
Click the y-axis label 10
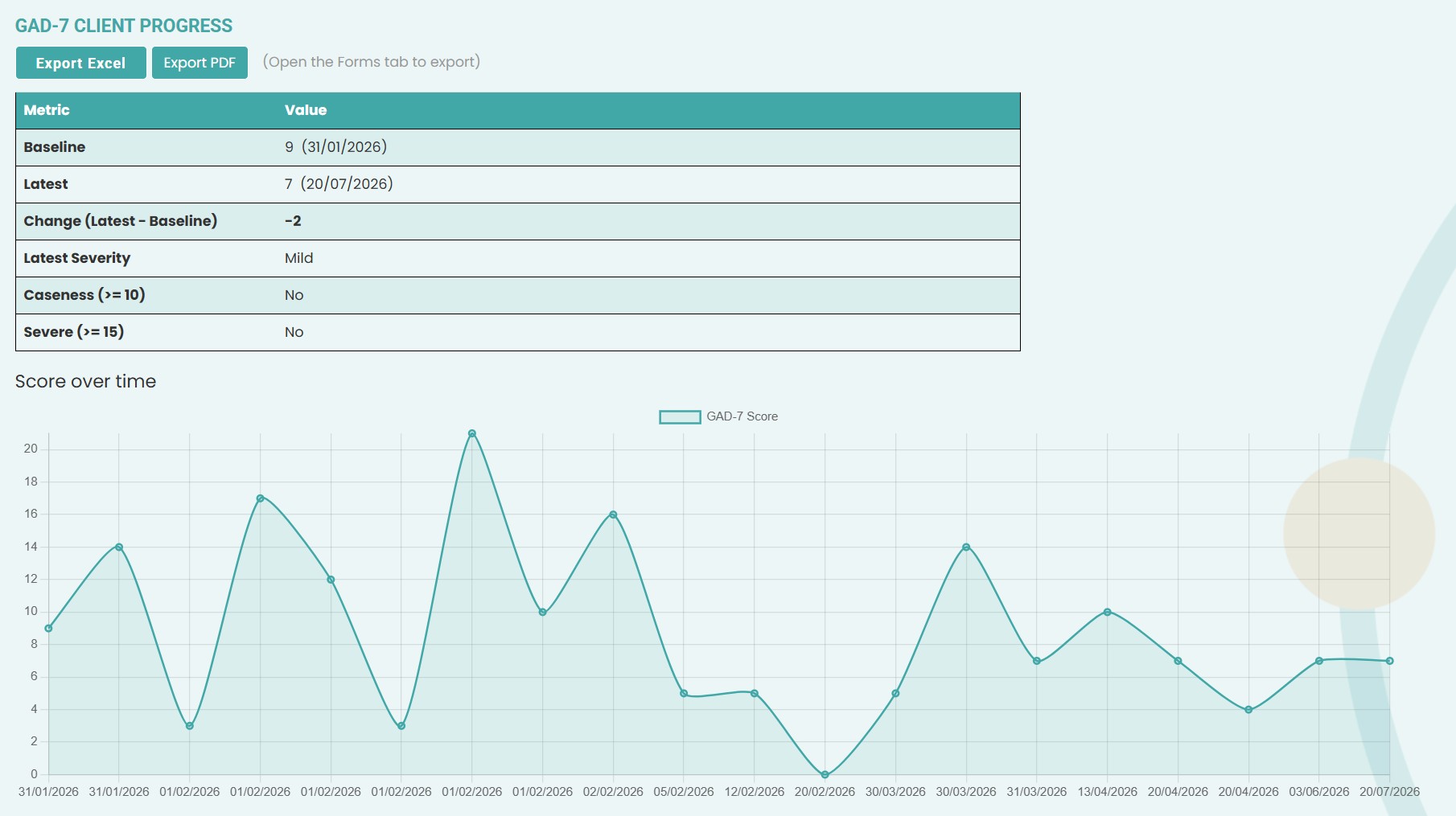tap(31, 611)
